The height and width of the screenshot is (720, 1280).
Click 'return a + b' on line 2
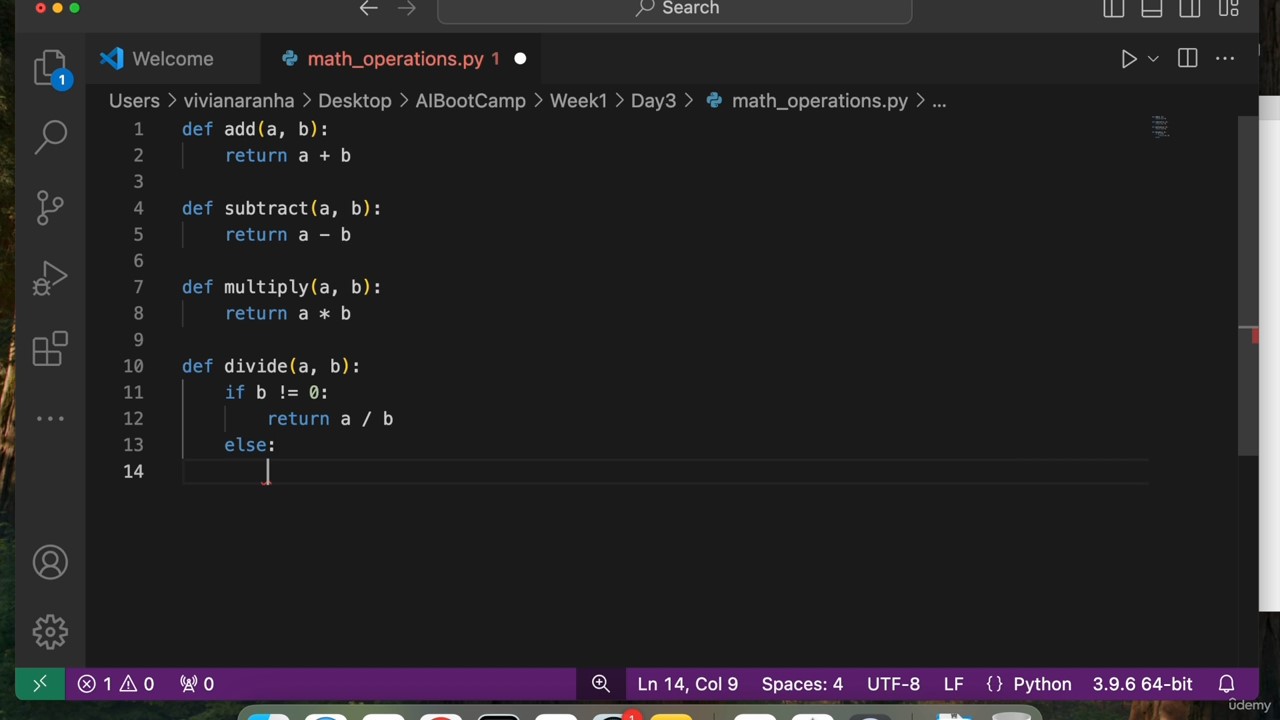288,155
